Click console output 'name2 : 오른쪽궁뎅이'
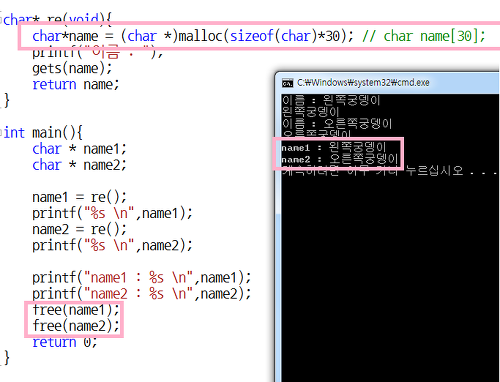Image resolution: width=500 pixels, height=382 pixels. [340, 159]
